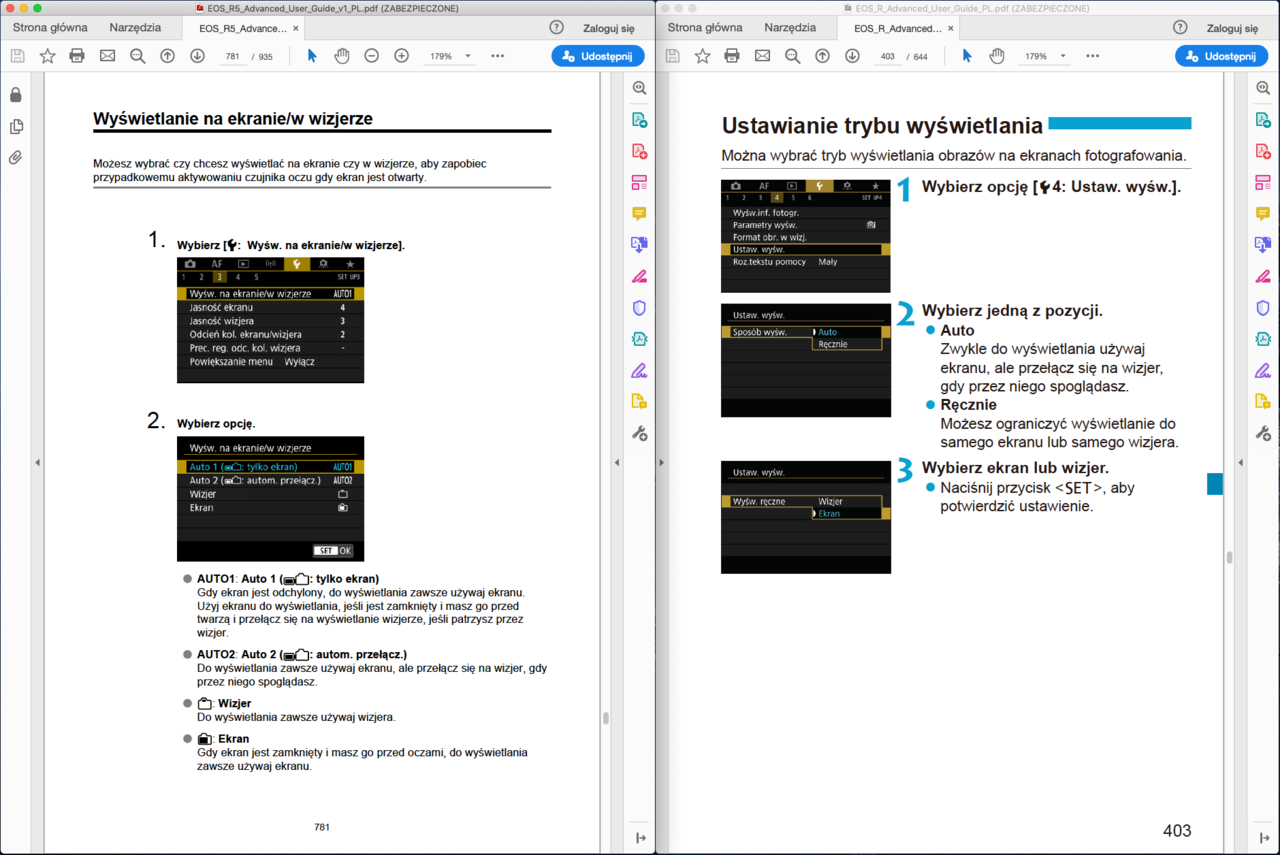The width and height of the screenshot is (1280, 855).
Task: Click vertical scrollbar thumb in EOS_R5 window
Action: pos(605,718)
